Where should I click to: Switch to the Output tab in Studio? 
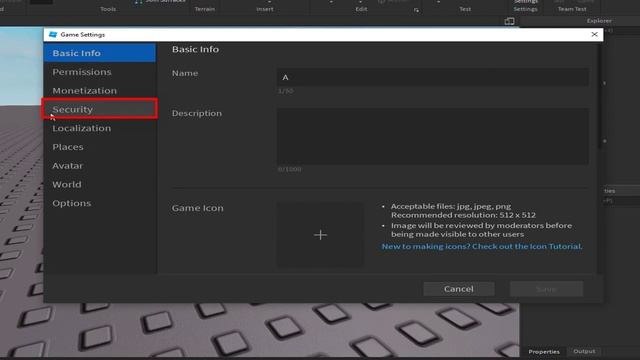click(584, 351)
